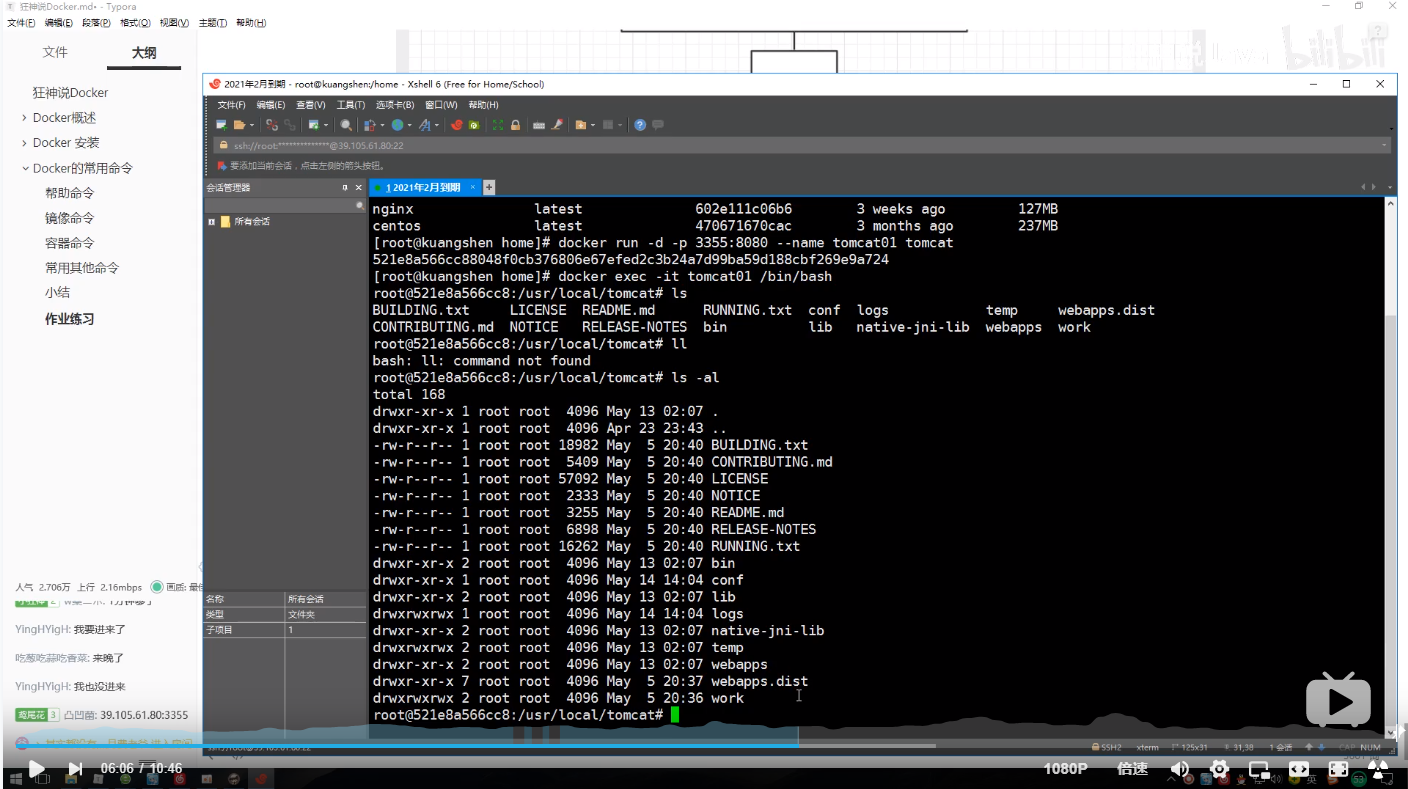Click the Reconnect chain icon in Xshell toolbar
Image resolution: width=1408 pixels, height=789 pixels.
click(x=290, y=125)
